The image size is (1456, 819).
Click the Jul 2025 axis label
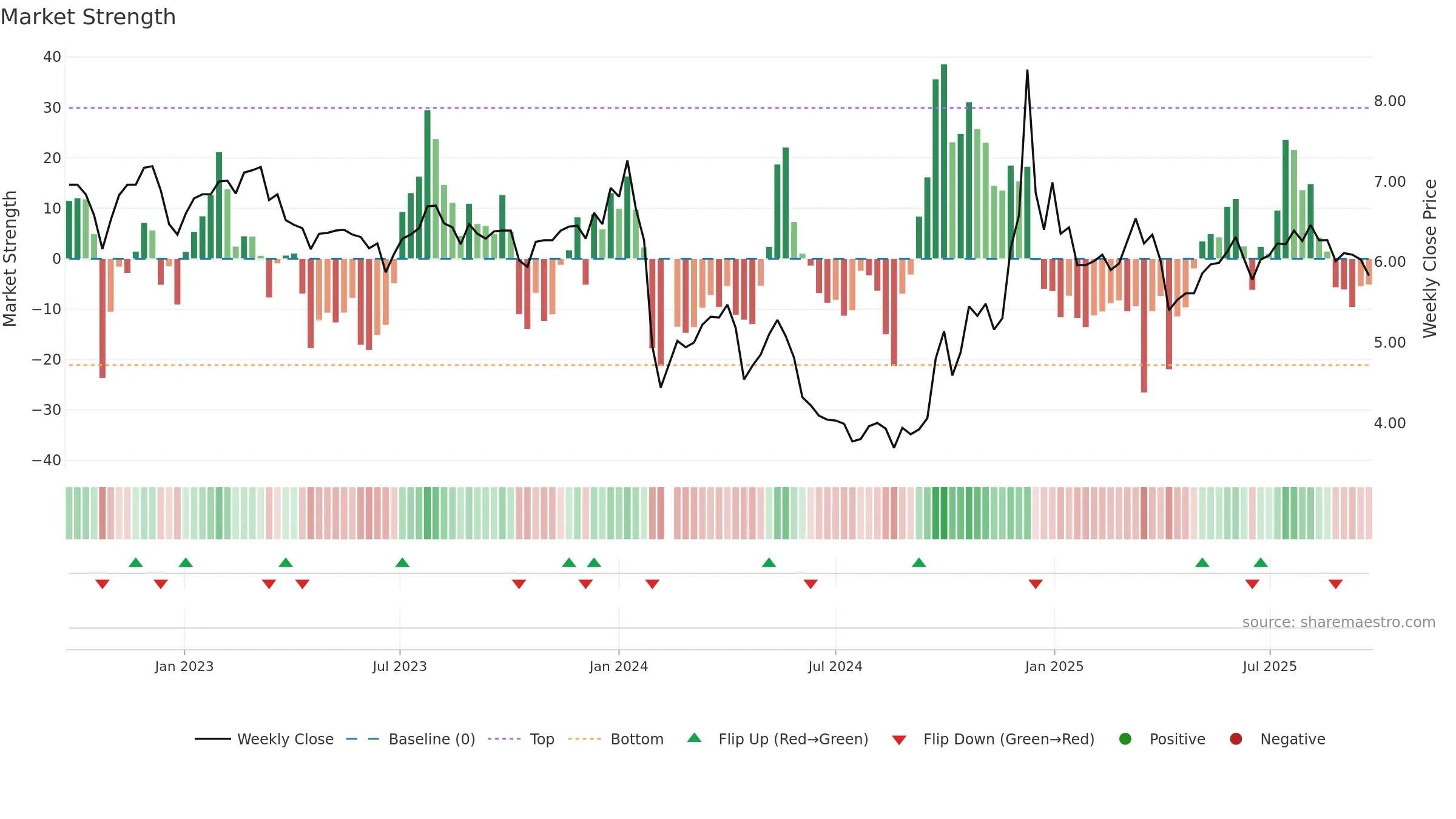point(1270,666)
